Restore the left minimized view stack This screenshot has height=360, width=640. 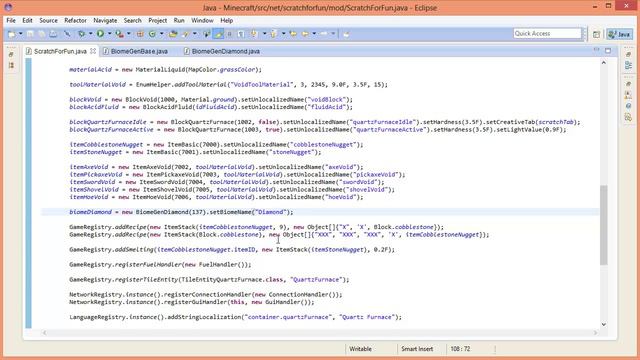point(11,54)
